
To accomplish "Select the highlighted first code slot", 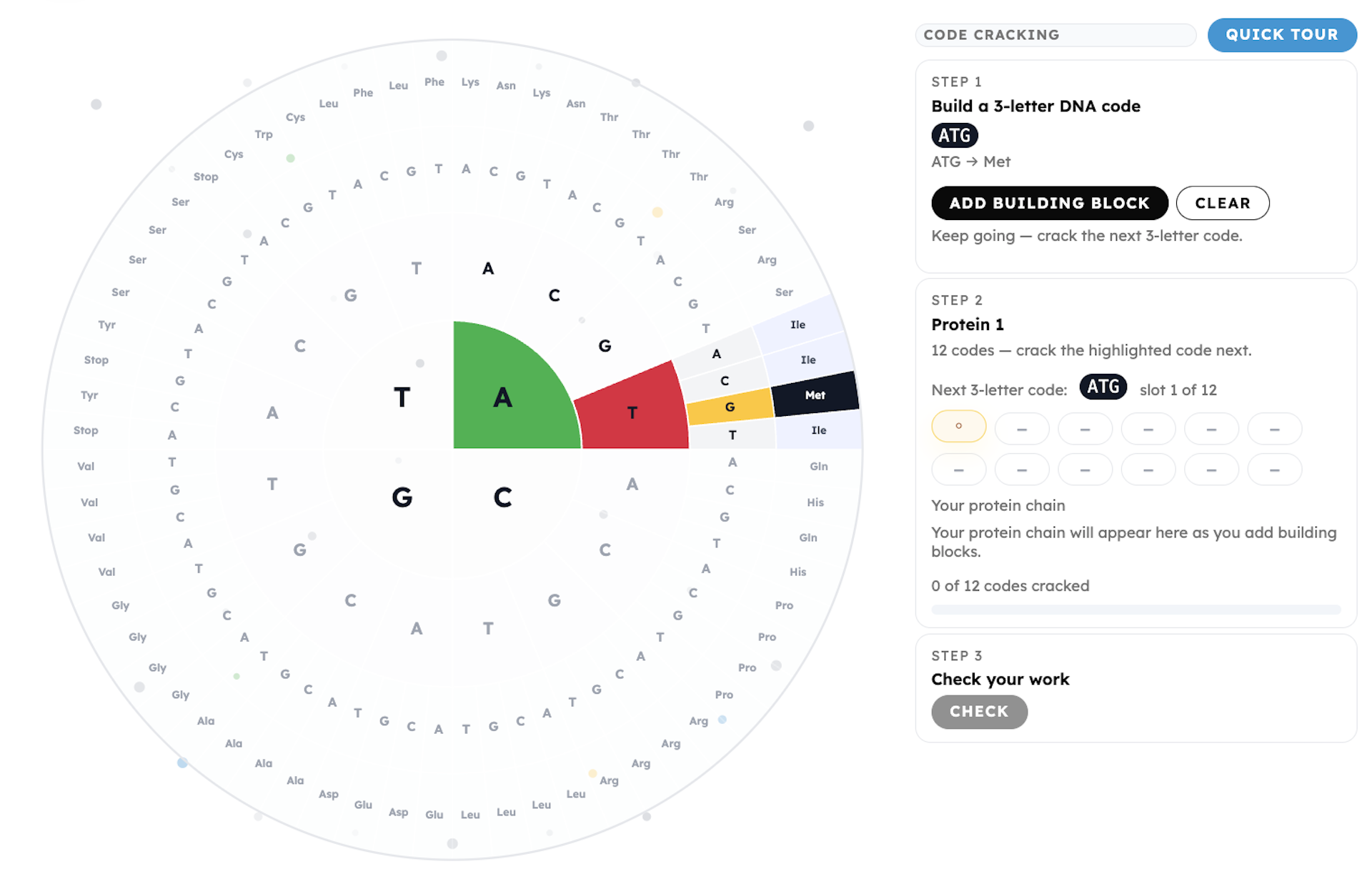I will click(x=958, y=426).
